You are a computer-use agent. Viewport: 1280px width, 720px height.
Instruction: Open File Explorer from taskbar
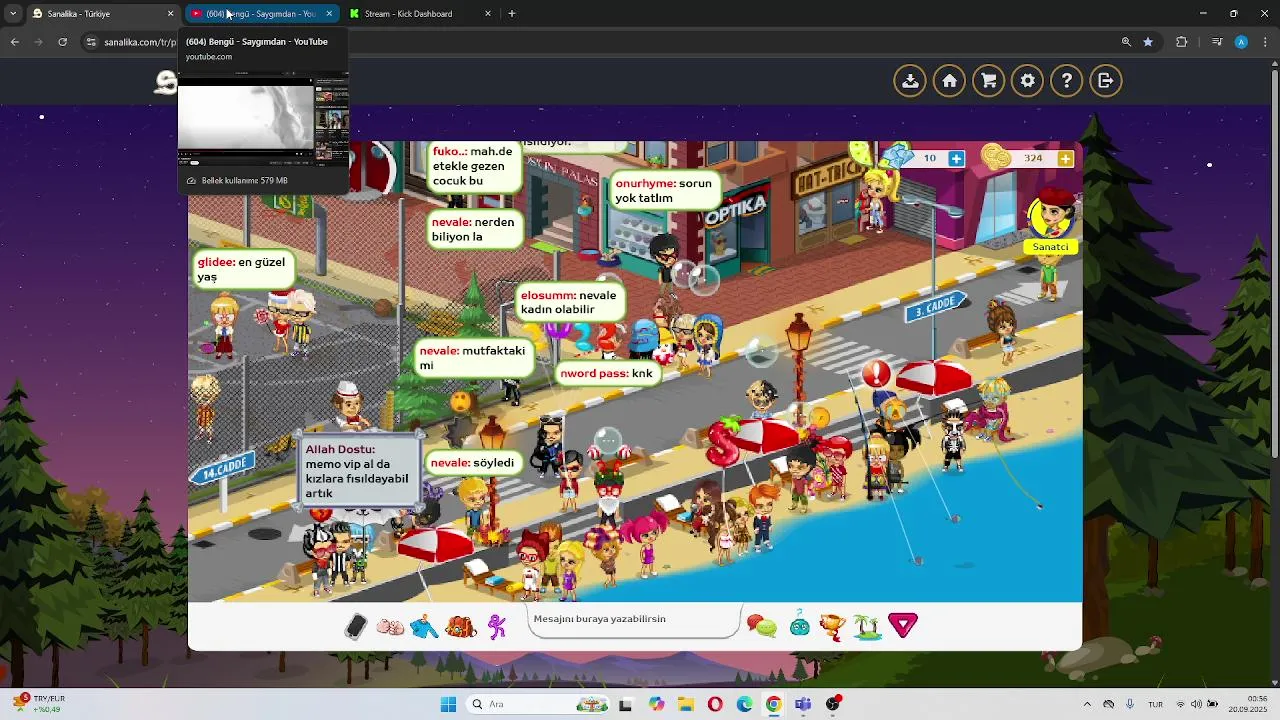pyautogui.click(x=686, y=704)
